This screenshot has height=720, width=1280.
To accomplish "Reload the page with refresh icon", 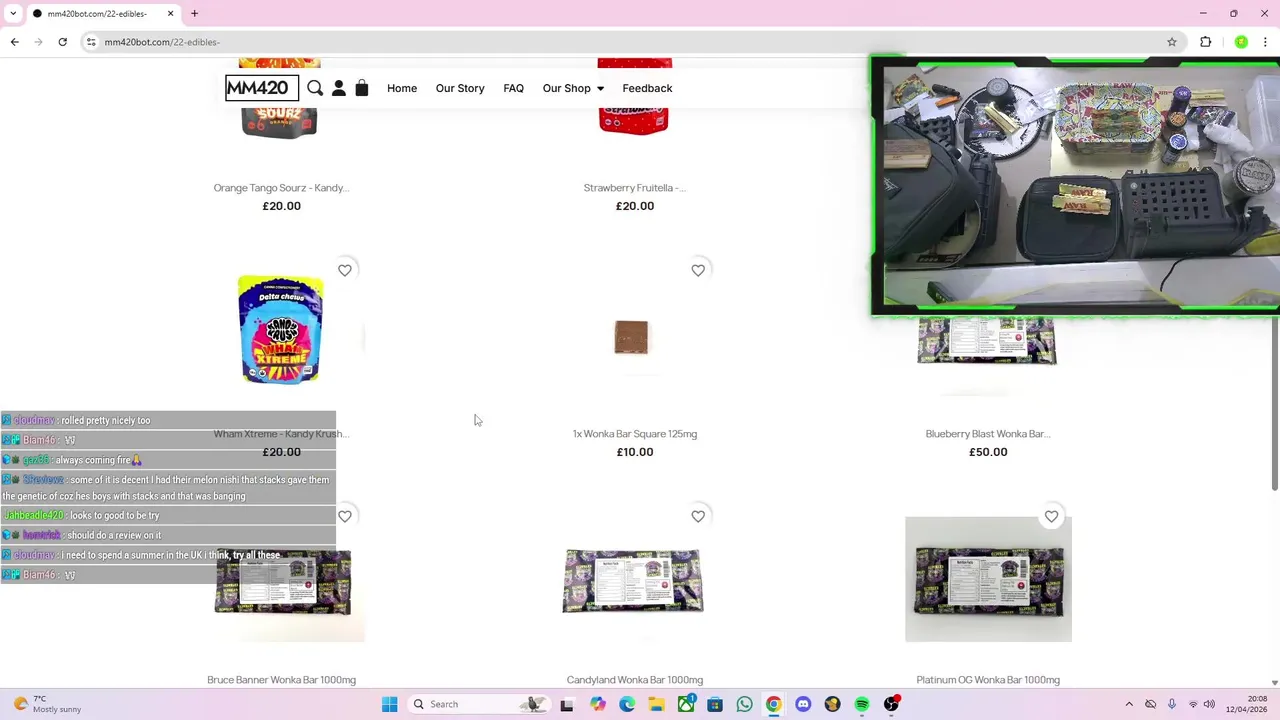I will [x=62, y=42].
